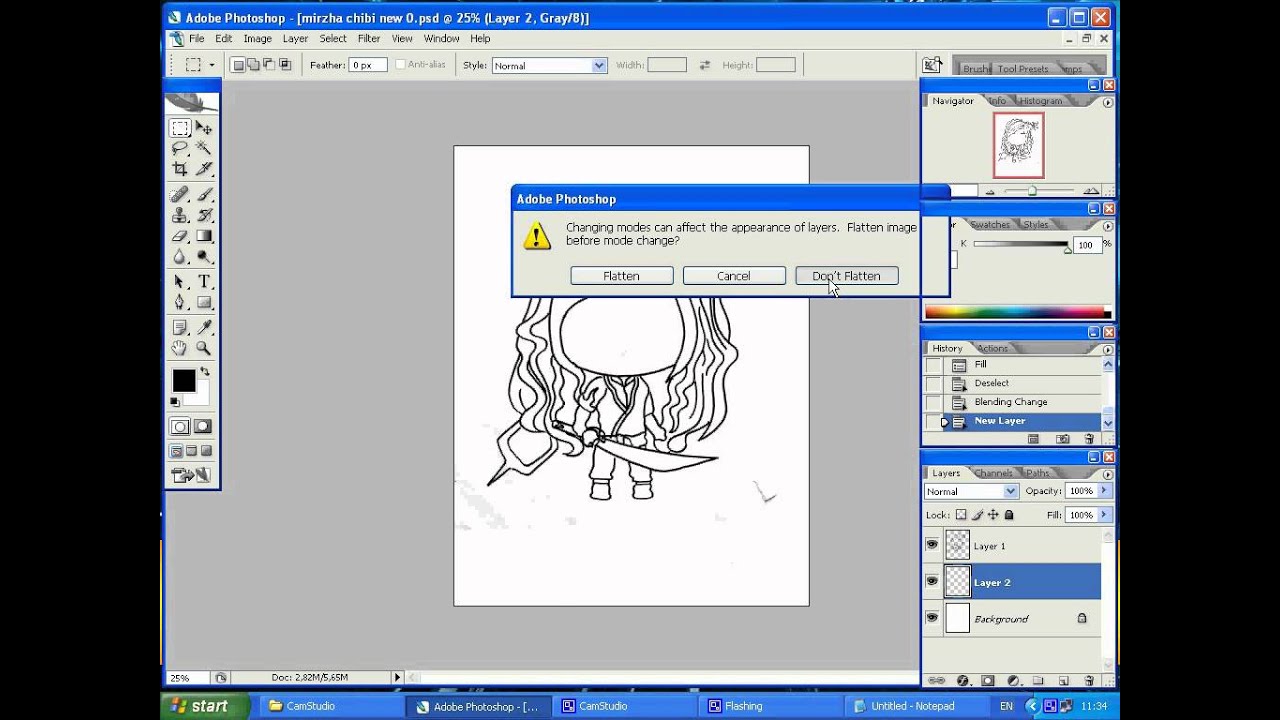Toggle Lock all padlock icon
This screenshot has height=720, width=1280.
coord(1009,515)
